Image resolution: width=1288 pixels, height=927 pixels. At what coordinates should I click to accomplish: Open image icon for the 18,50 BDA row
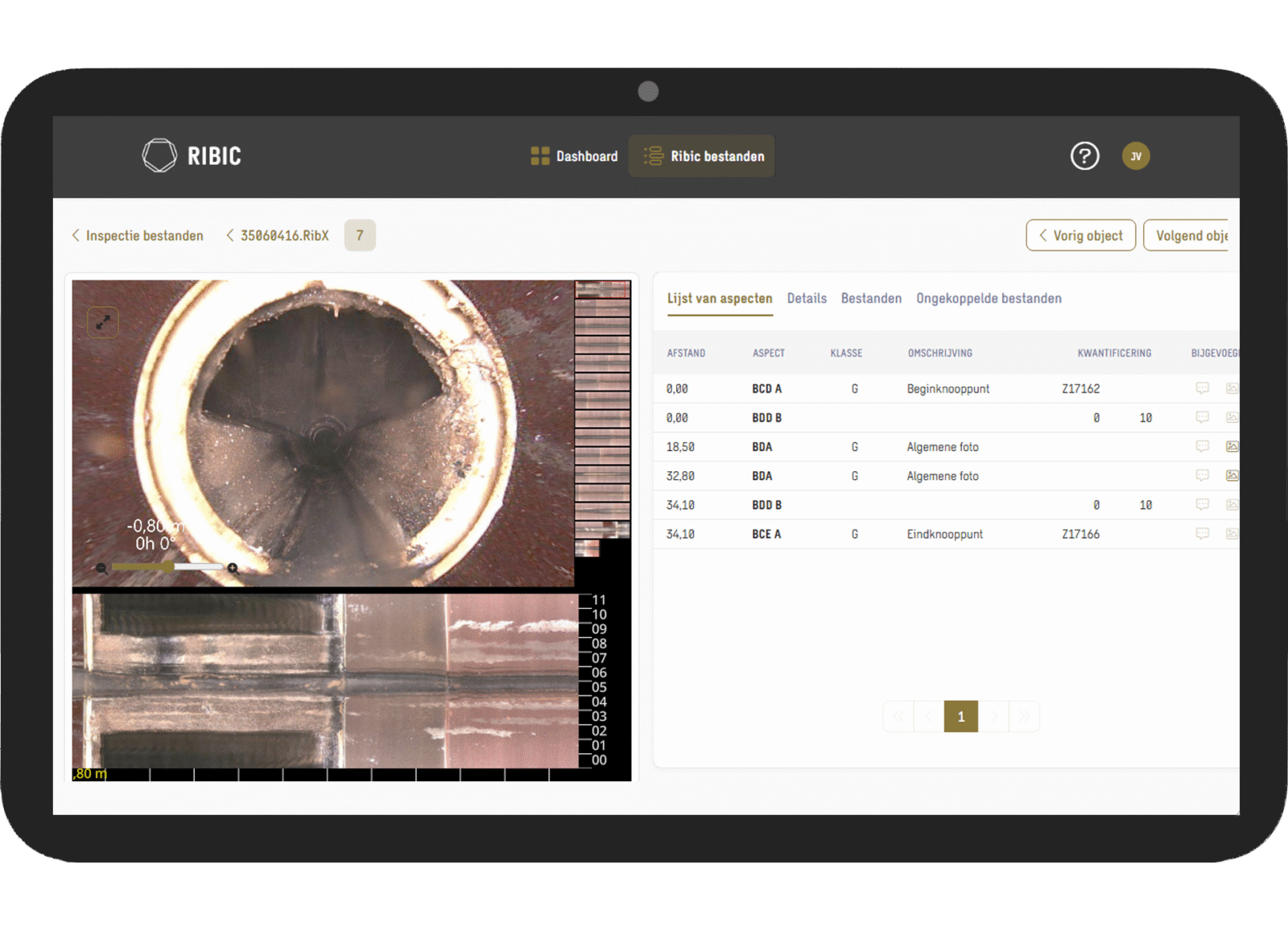[1232, 446]
